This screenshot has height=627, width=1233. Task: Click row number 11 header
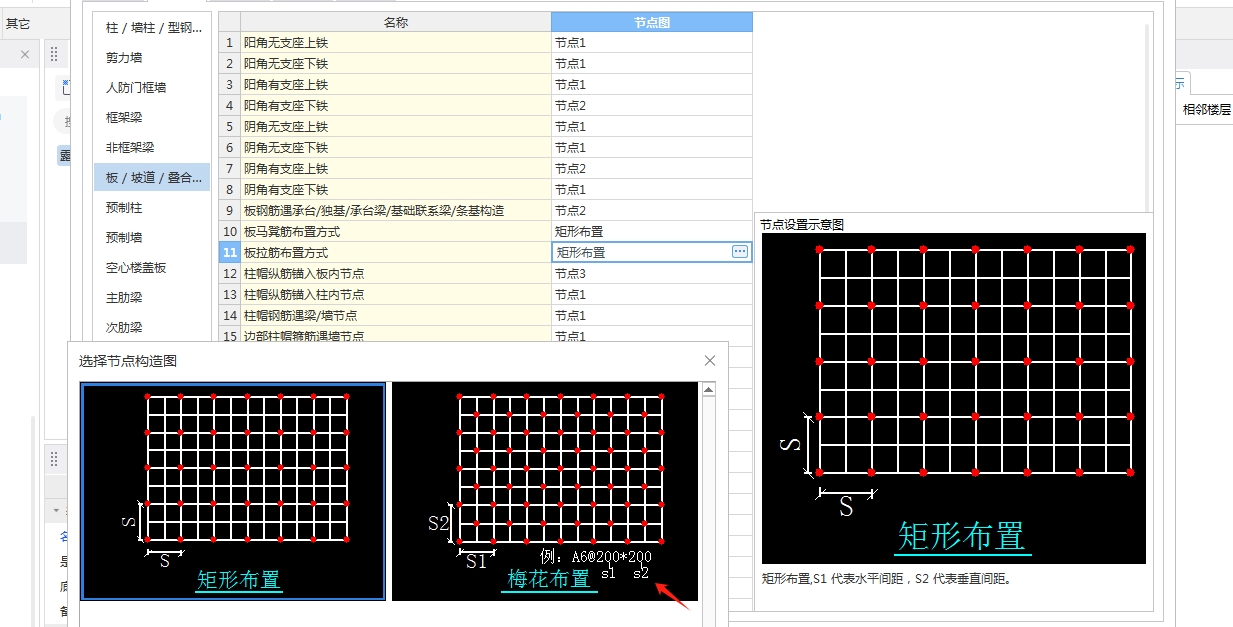(230, 253)
